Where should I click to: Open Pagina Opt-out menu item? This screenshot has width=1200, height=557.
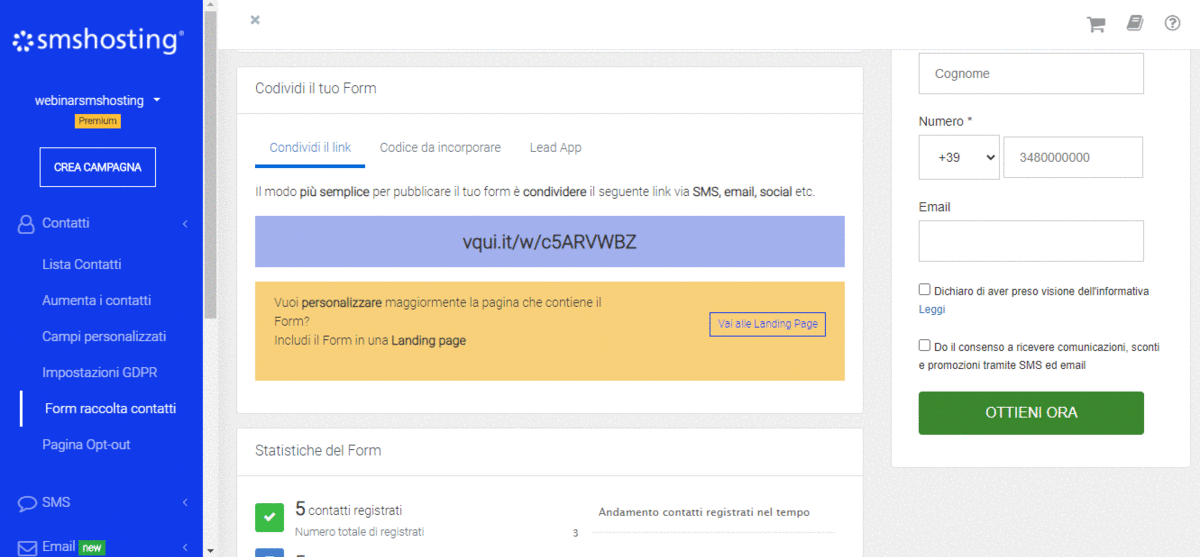pos(86,445)
